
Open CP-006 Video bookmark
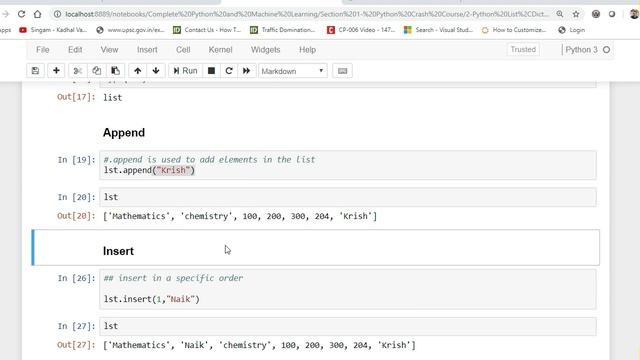click(x=361, y=30)
